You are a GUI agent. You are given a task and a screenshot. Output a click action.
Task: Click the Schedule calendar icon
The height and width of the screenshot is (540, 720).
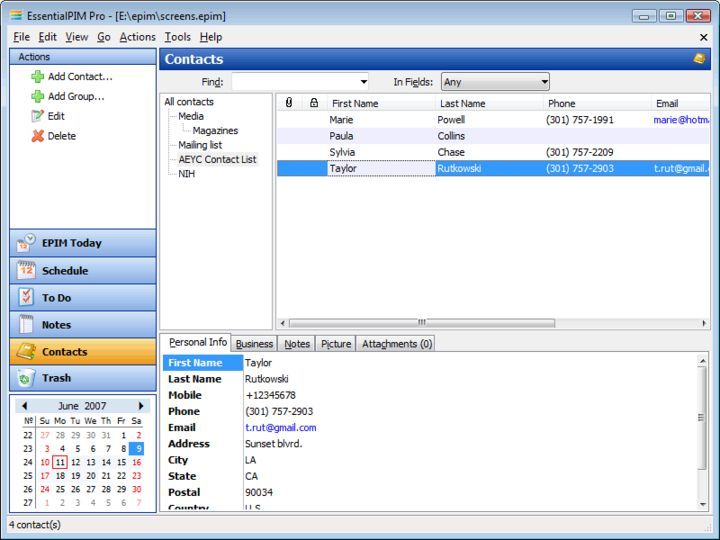[26, 270]
